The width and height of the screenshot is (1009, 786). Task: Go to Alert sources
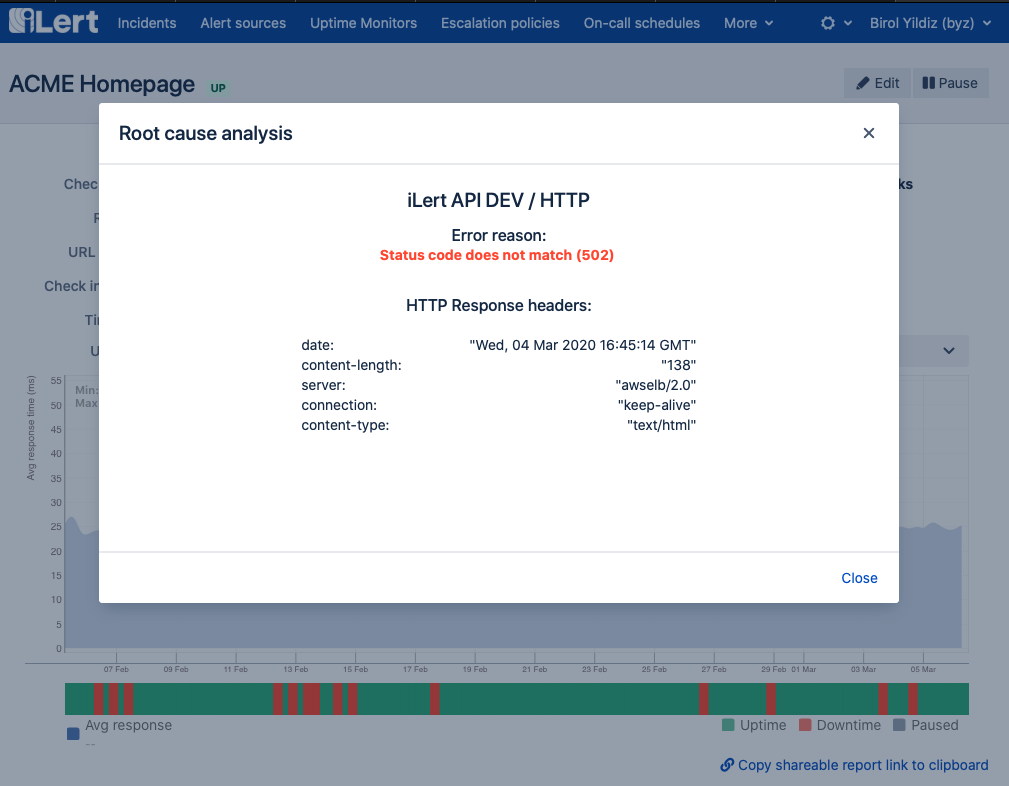coord(243,23)
